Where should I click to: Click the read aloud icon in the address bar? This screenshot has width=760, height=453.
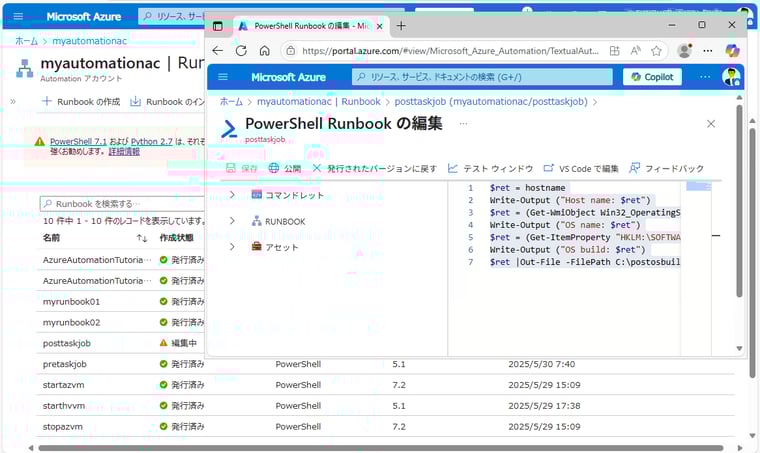click(635, 50)
